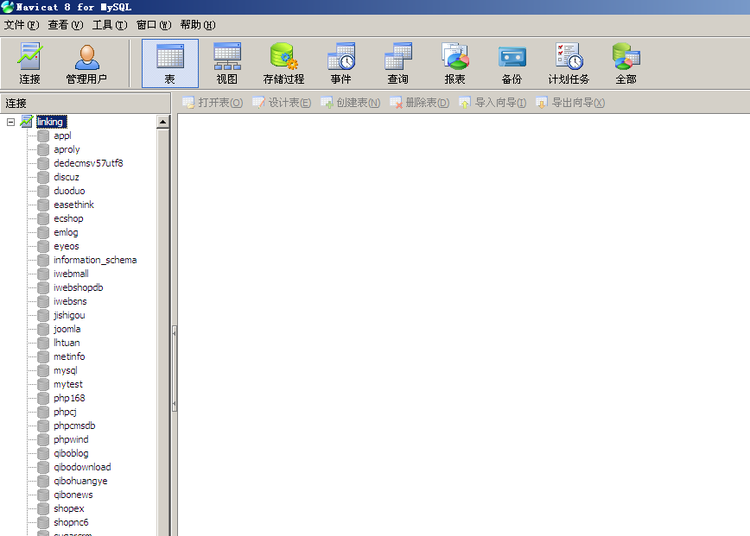Click the 设计表 (Design Table) button
The image size is (750, 536).
click(x=282, y=102)
